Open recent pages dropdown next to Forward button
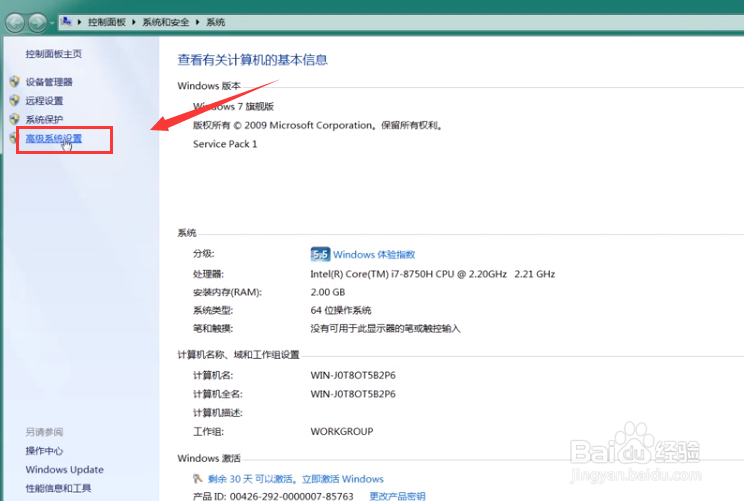 click(52, 22)
